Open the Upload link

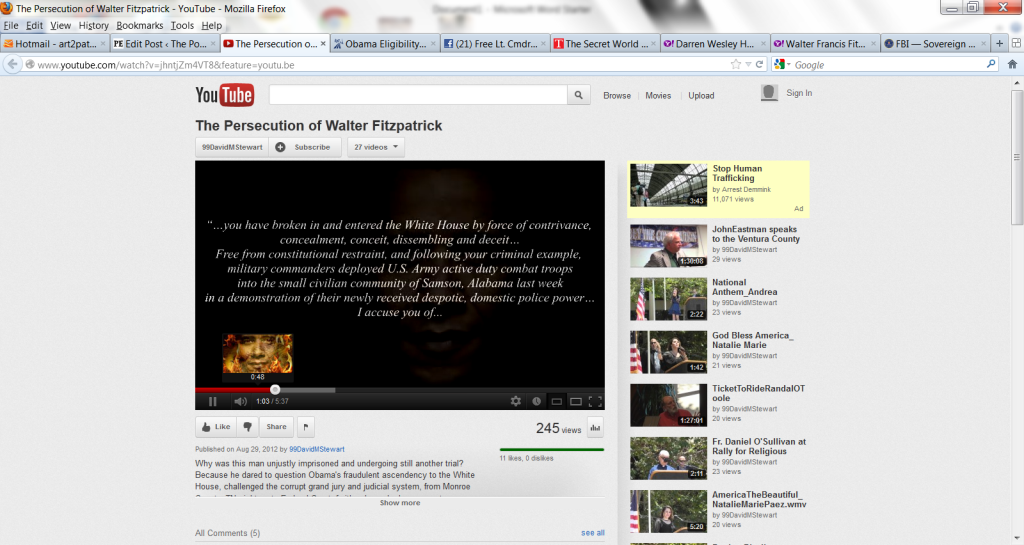tap(701, 95)
